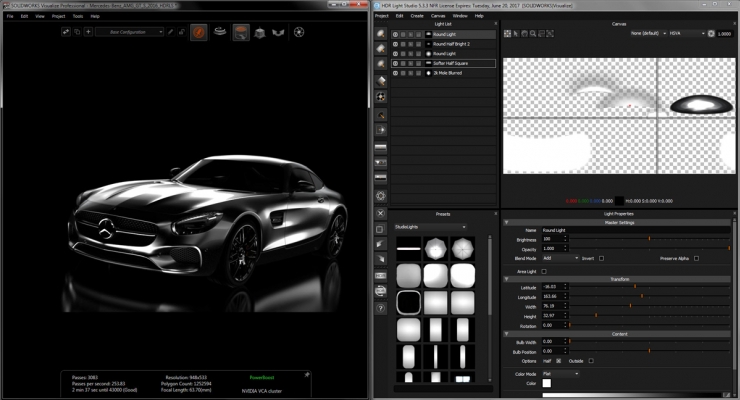Enable the Preserve Alpha checkbox
The width and height of the screenshot is (740, 400).
(x=697, y=258)
